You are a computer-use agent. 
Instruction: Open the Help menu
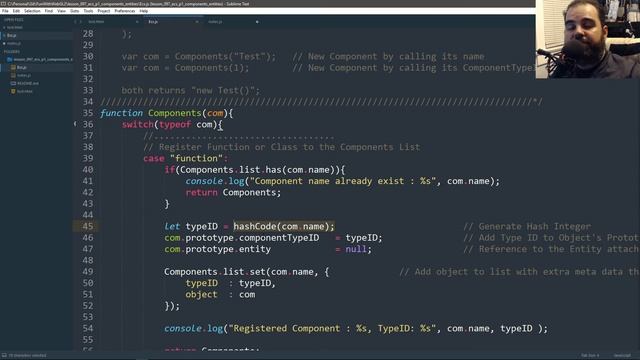point(144,11)
